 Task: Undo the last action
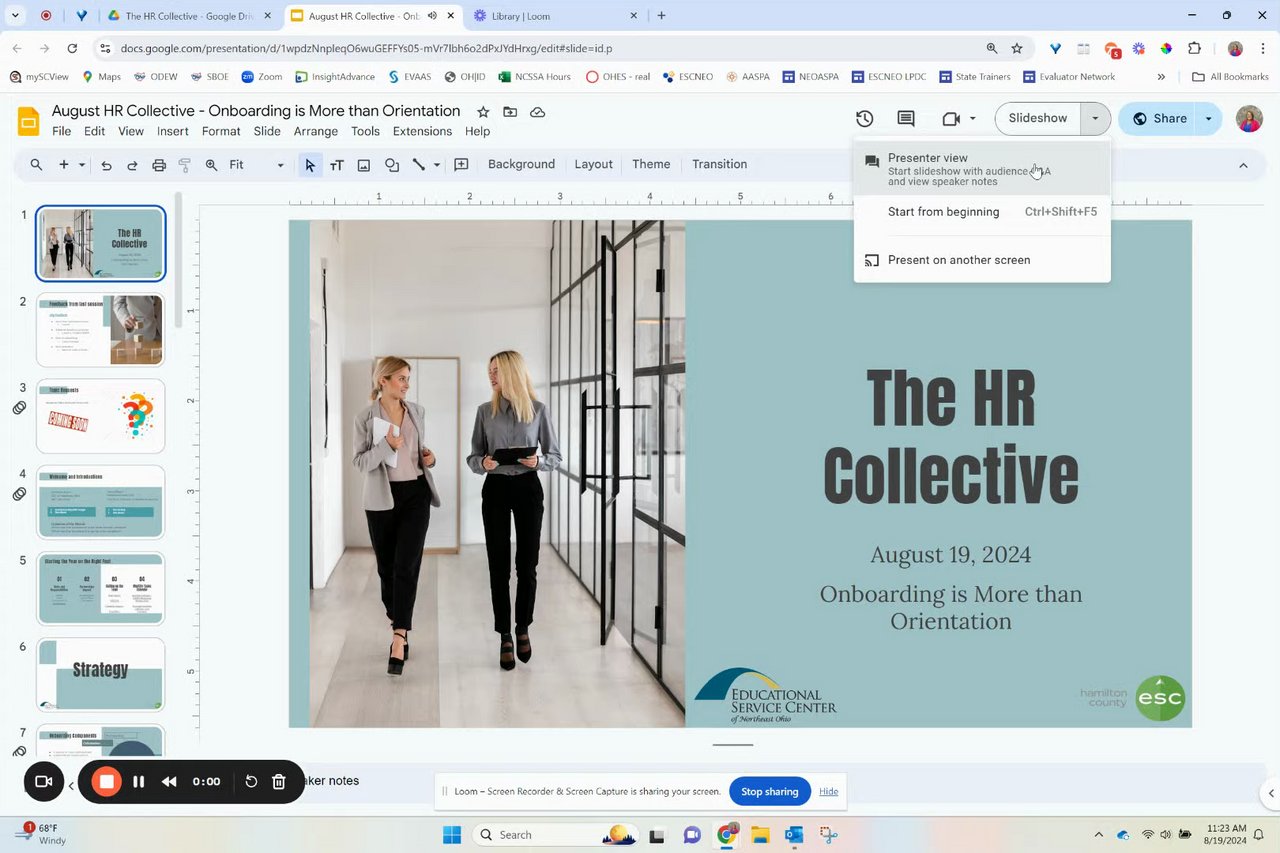point(106,165)
